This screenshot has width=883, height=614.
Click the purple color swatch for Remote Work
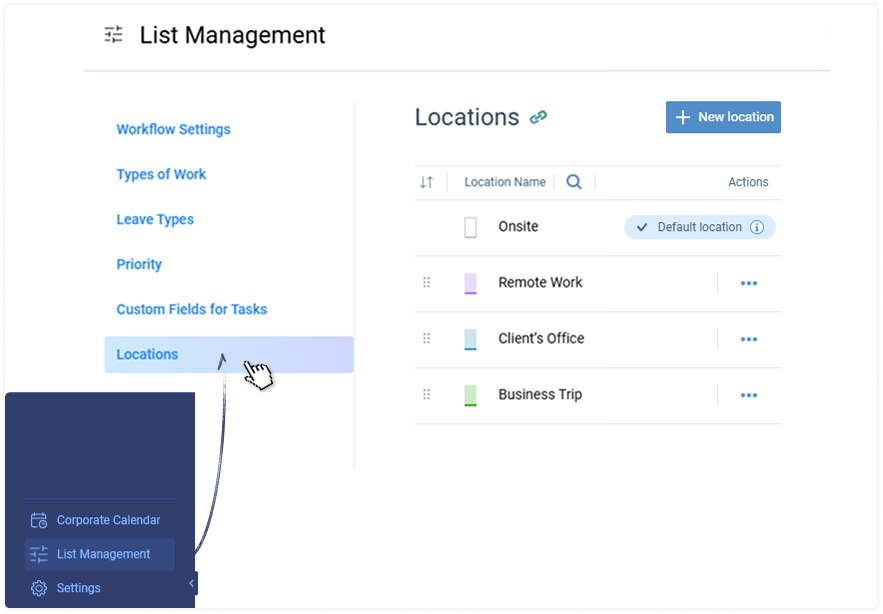[470, 283]
